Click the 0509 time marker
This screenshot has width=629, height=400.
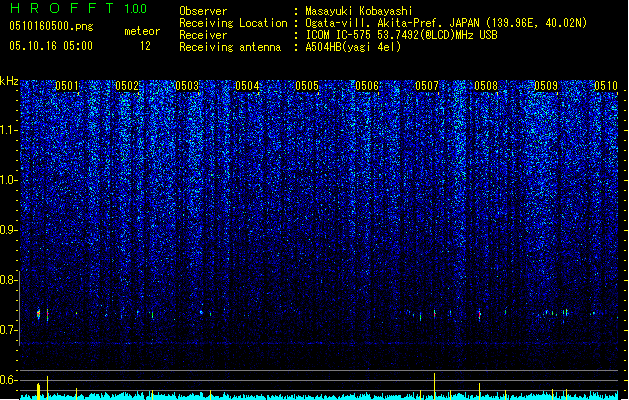[546, 86]
